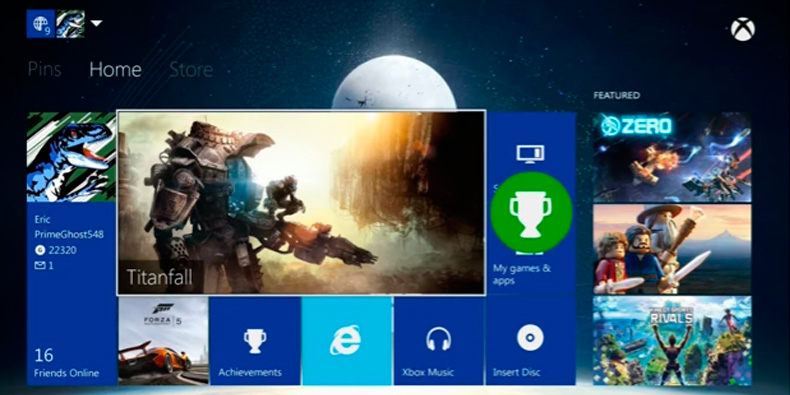This screenshot has height=395, width=790.
Task: Click the gamerscore value 22320
Action: [62, 250]
